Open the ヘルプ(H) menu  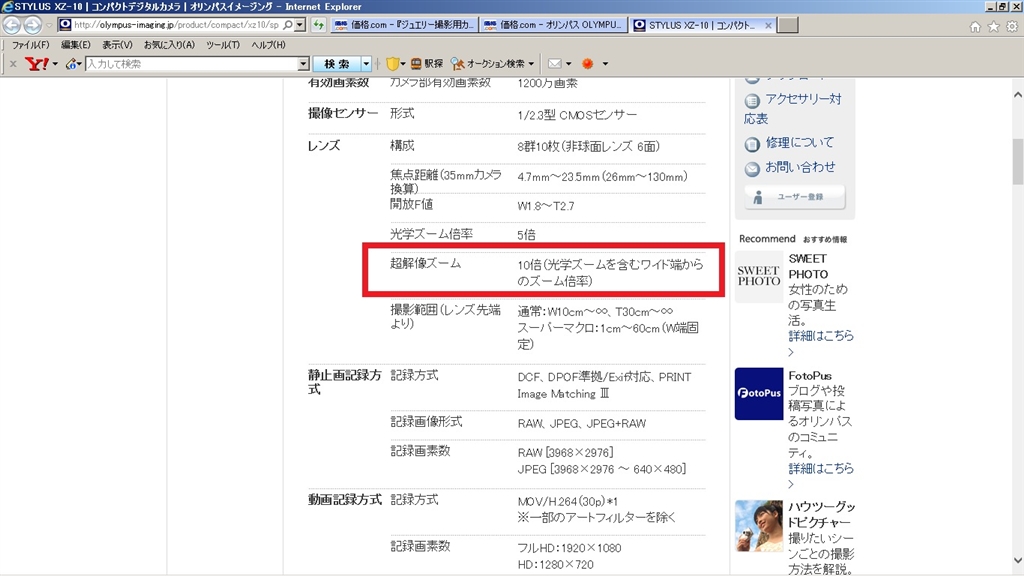pos(268,45)
